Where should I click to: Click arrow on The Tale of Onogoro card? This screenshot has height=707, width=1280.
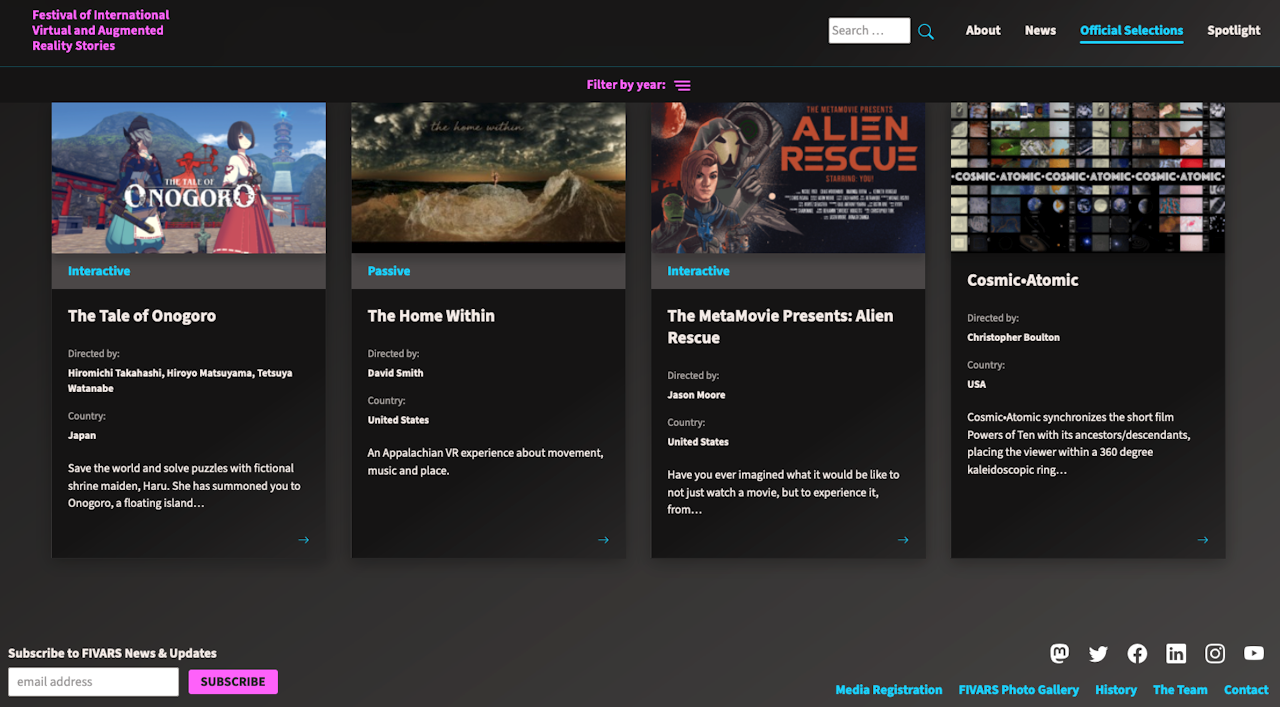303,540
